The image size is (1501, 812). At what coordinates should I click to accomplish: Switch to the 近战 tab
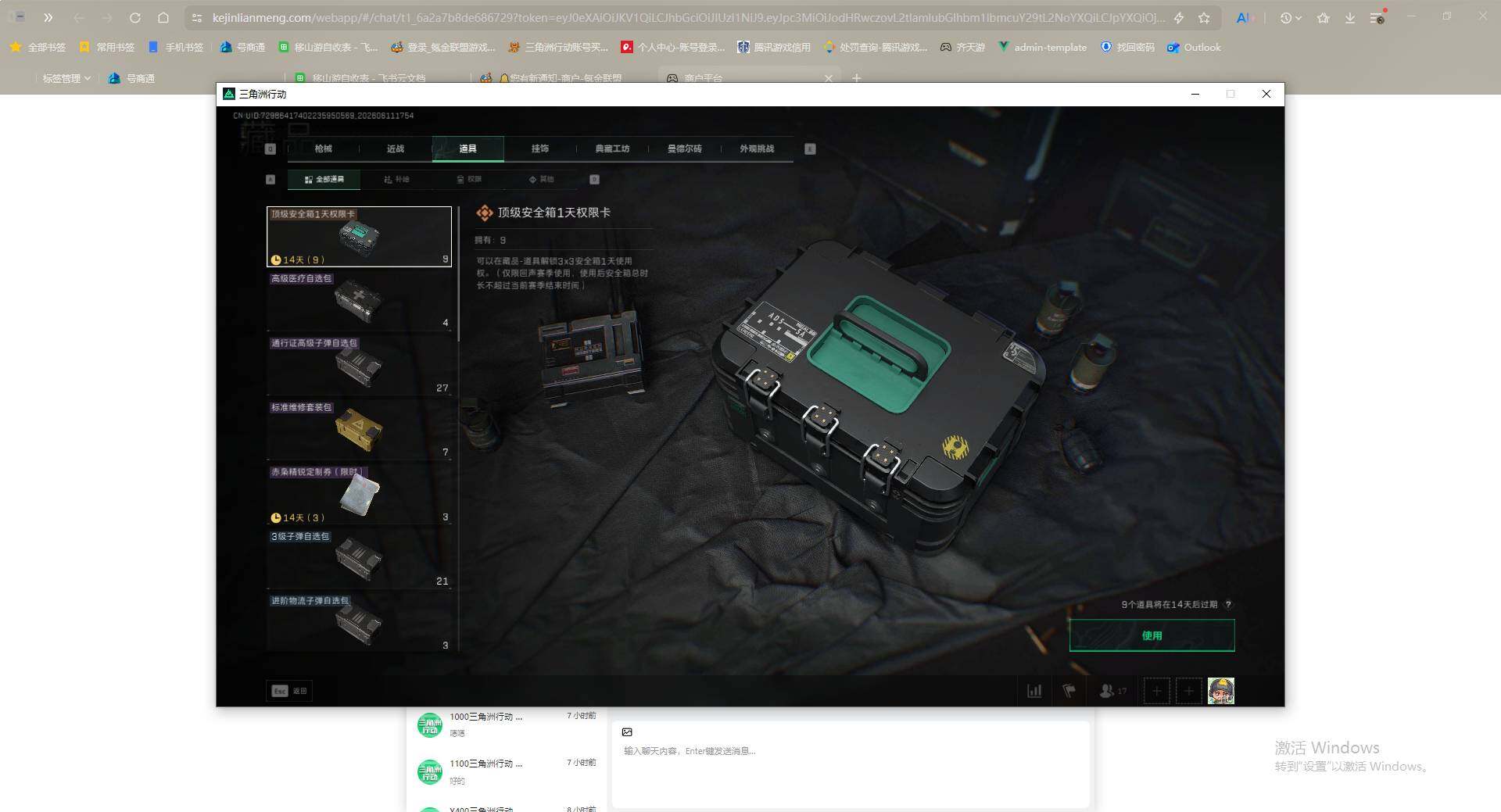[396, 148]
